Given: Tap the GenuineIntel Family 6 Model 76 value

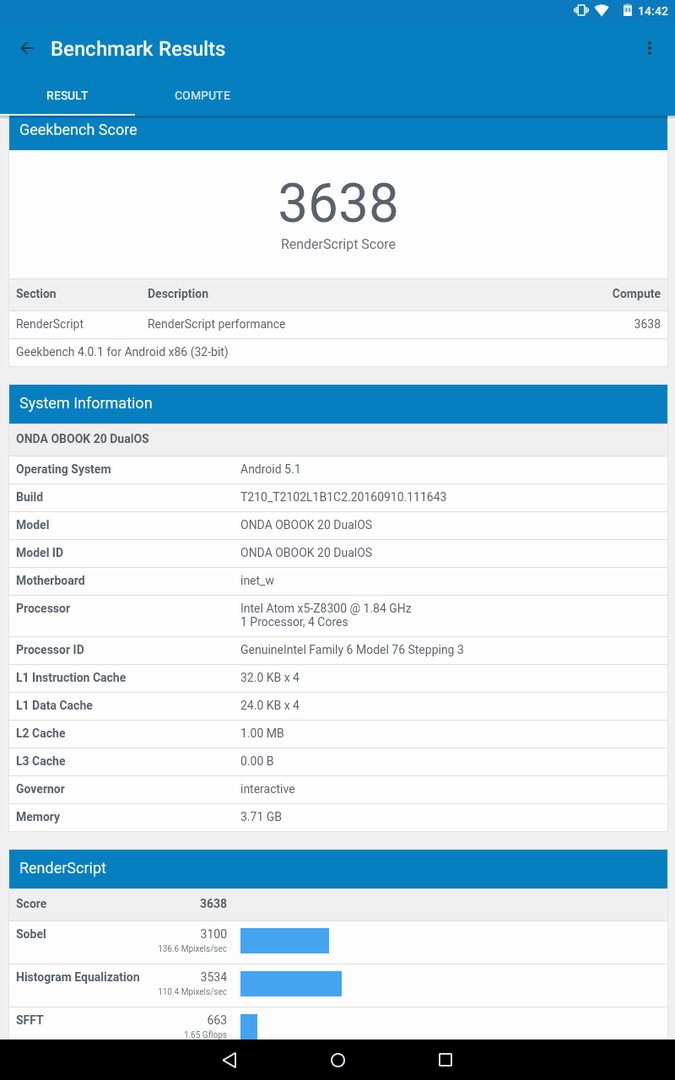Looking at the screenshot, I should click(x=351, y=650).
